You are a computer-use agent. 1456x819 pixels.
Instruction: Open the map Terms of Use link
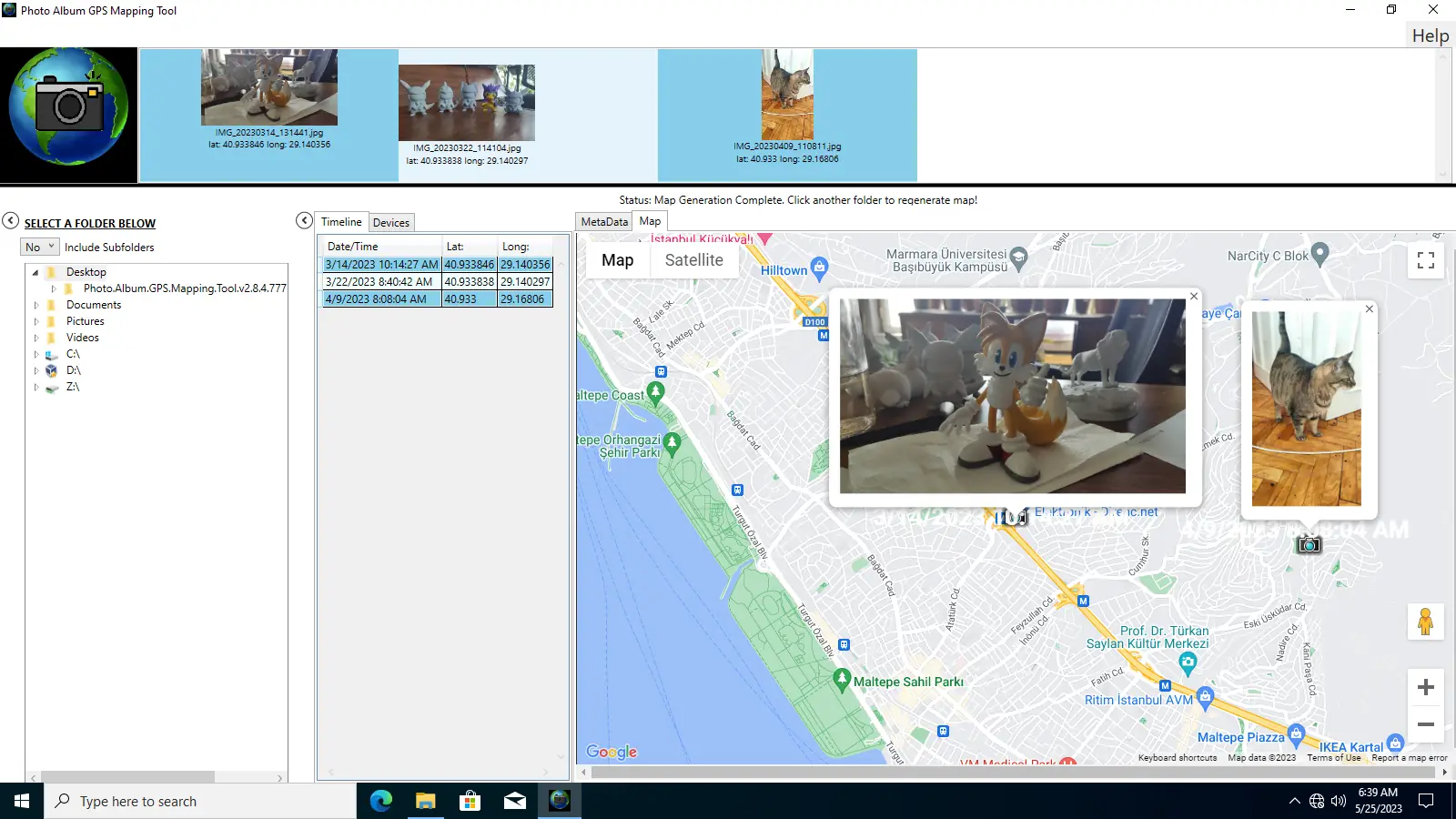click(1333, 758)
